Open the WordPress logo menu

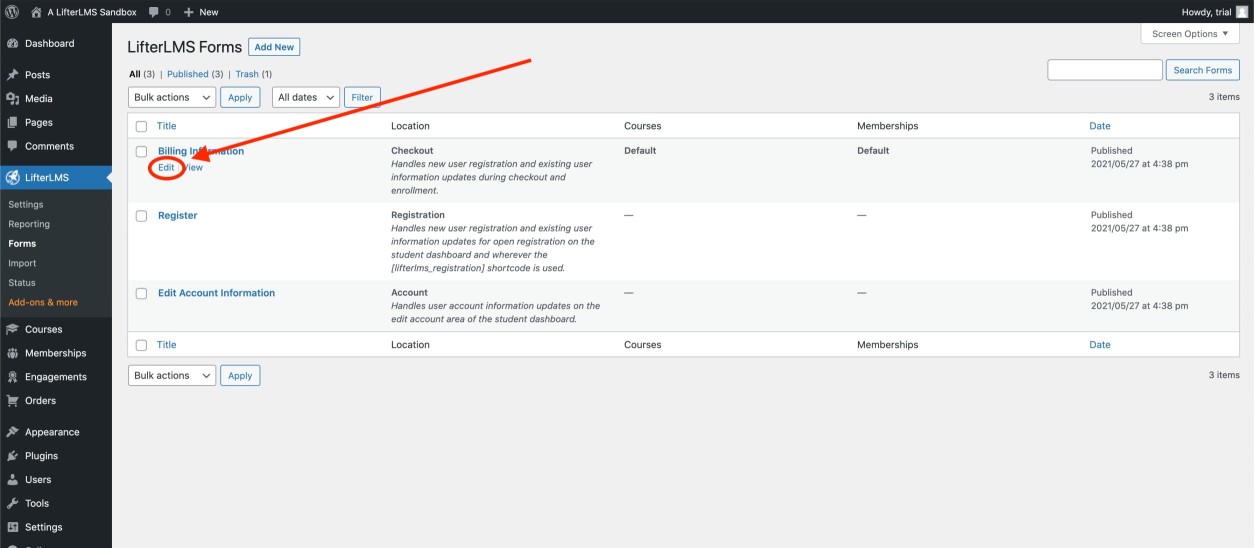[x=12, y=12]
